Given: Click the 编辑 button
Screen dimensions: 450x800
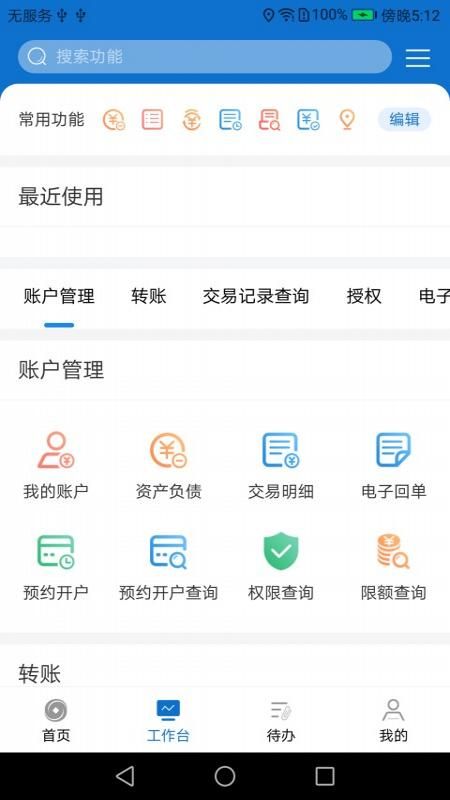Looking at the screenshot, I should [x=404, y=120].
